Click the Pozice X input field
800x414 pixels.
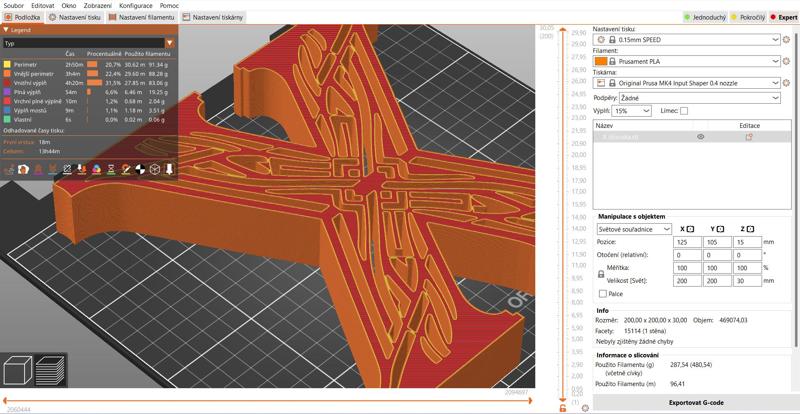(688, 242)
